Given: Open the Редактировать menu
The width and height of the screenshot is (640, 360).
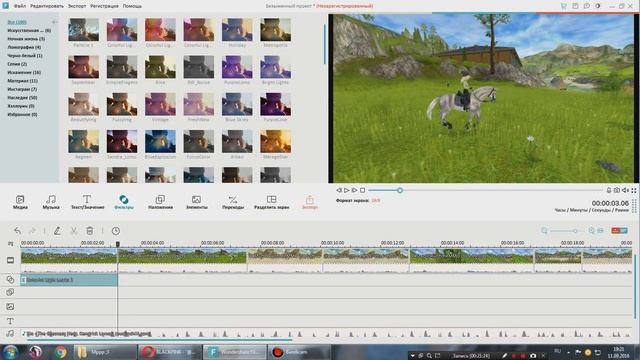Looking at the screenshot, I should coord(47,6).
